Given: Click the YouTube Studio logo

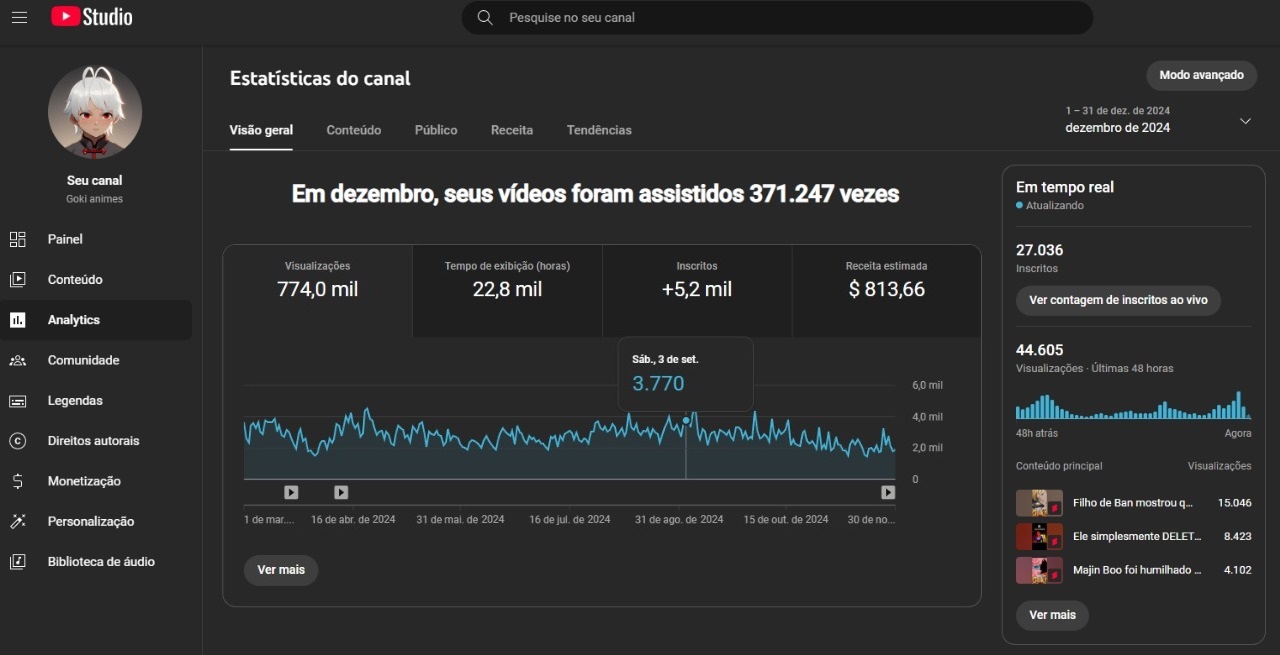Looking at the screenshot, I should click(92, 17).
